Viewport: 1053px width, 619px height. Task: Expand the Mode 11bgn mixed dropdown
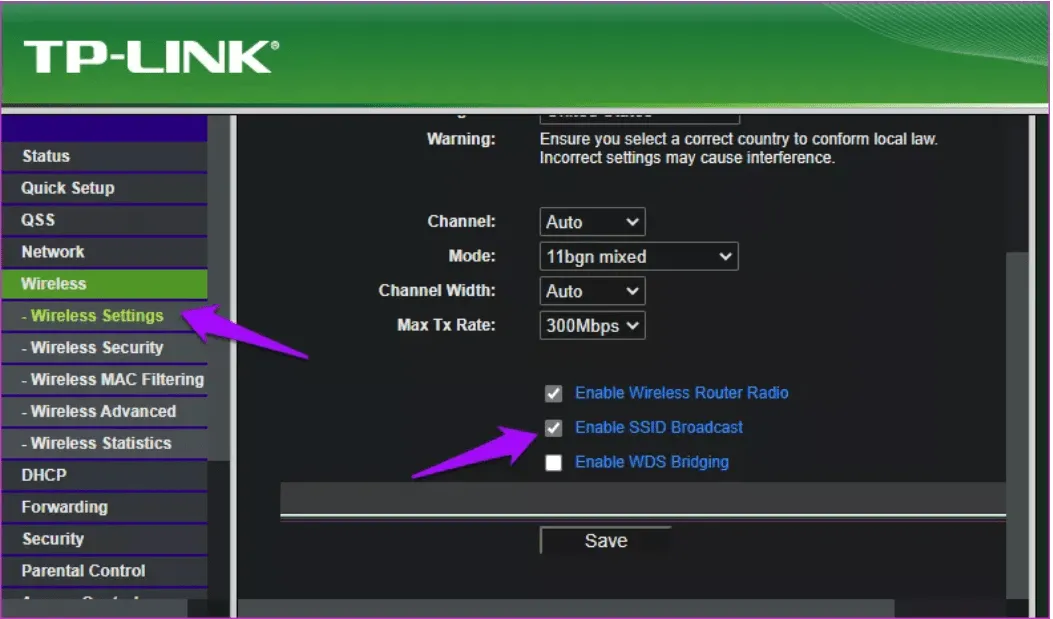[638, 257]
